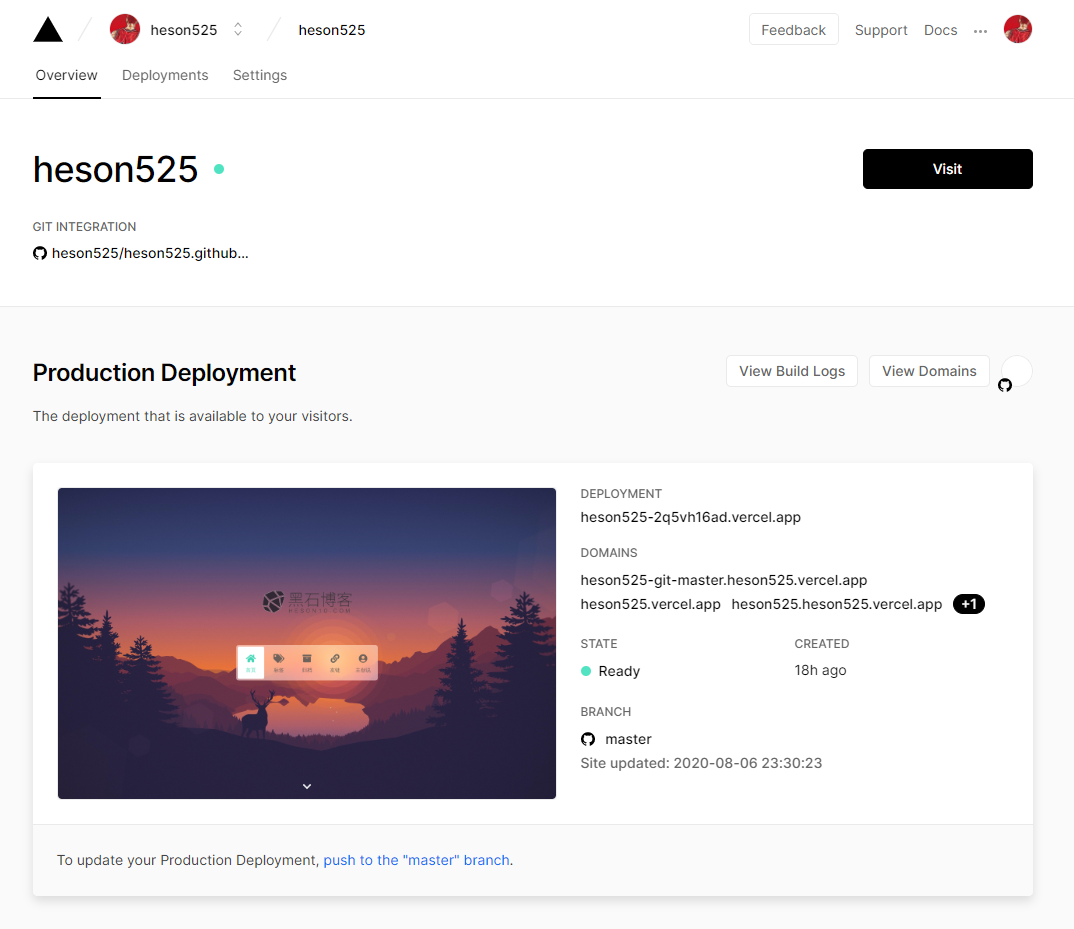Open the Docs link
This screenshot has height=929, width=1074.
tap(940, 30)
